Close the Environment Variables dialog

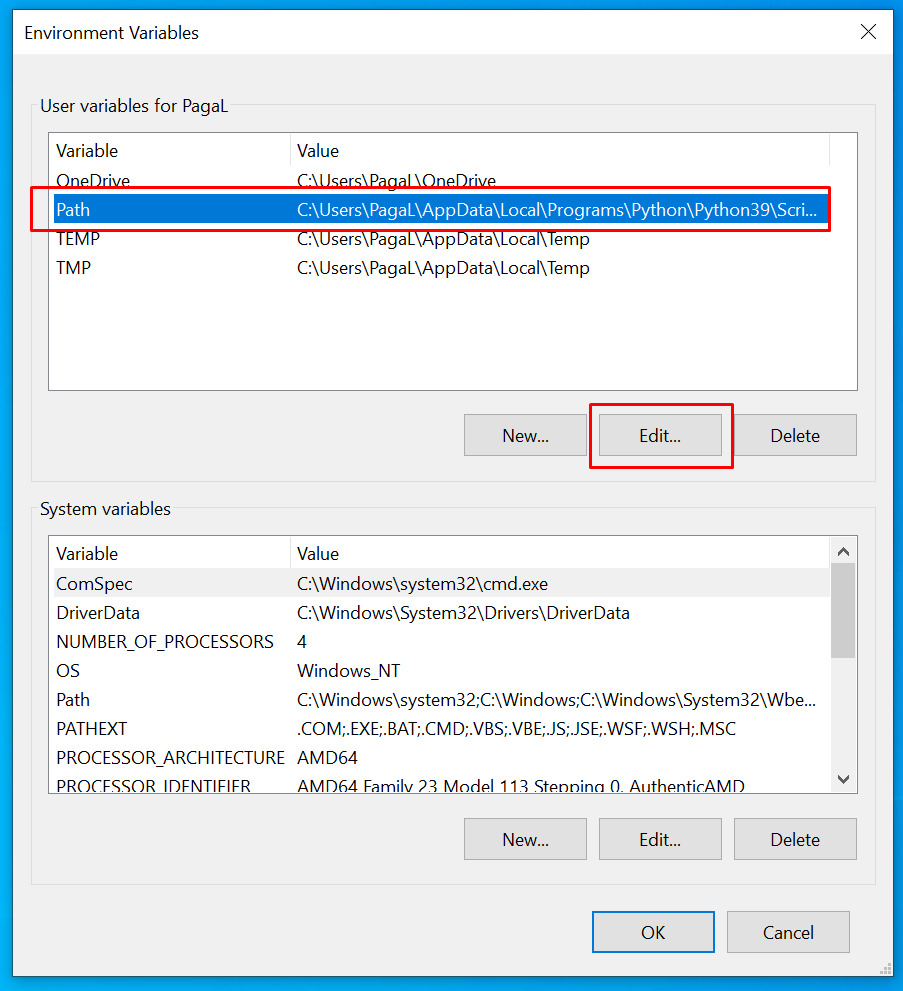click(x=868, y=32)
